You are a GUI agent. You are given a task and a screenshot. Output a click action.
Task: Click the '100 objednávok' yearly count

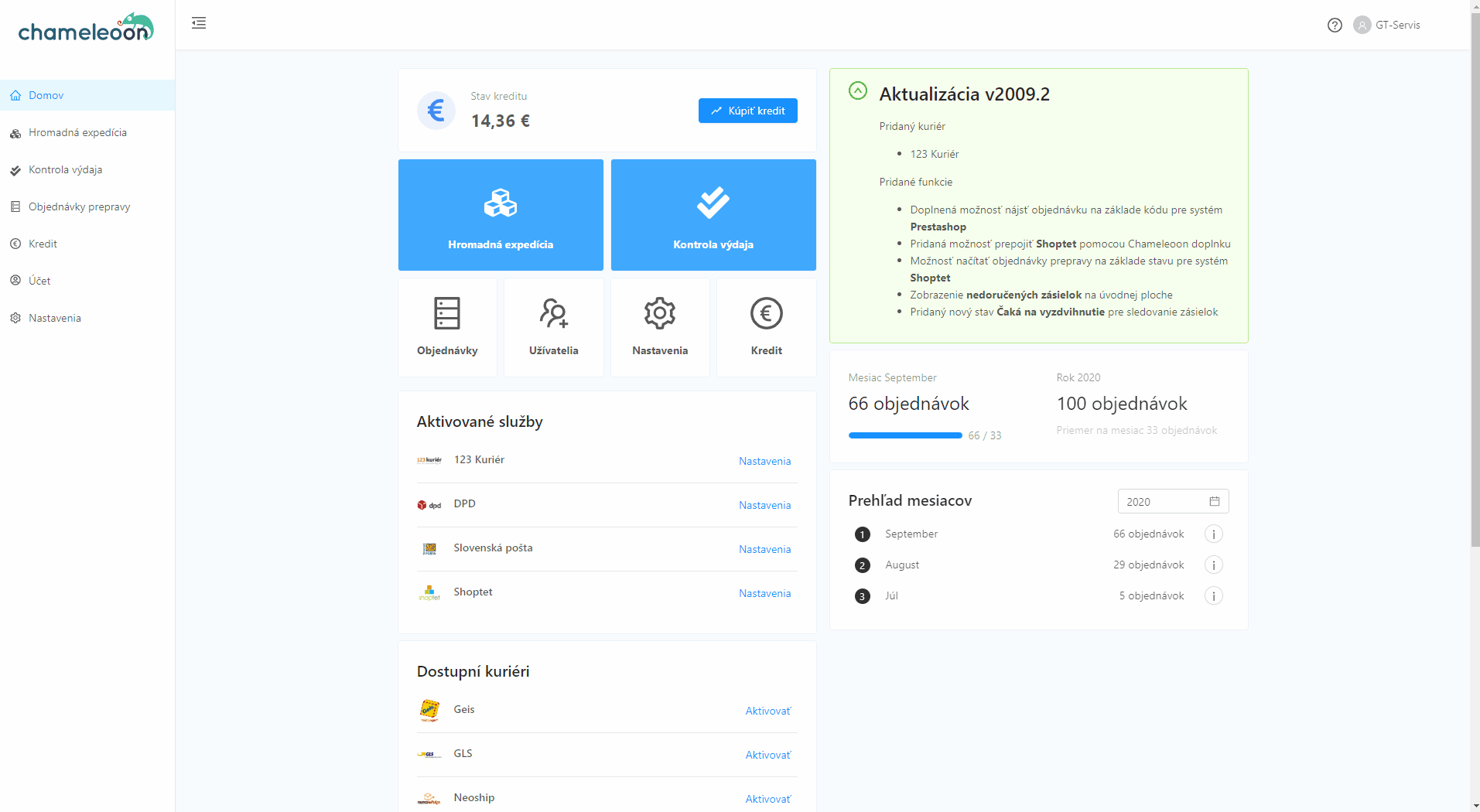tap(1122, 404)
